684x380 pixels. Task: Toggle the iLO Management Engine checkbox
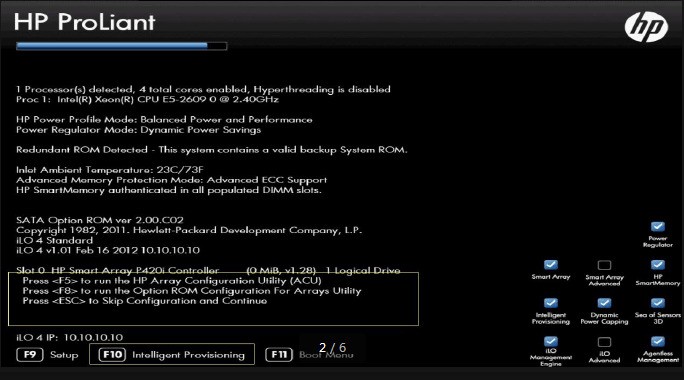[x=551, y=341]
